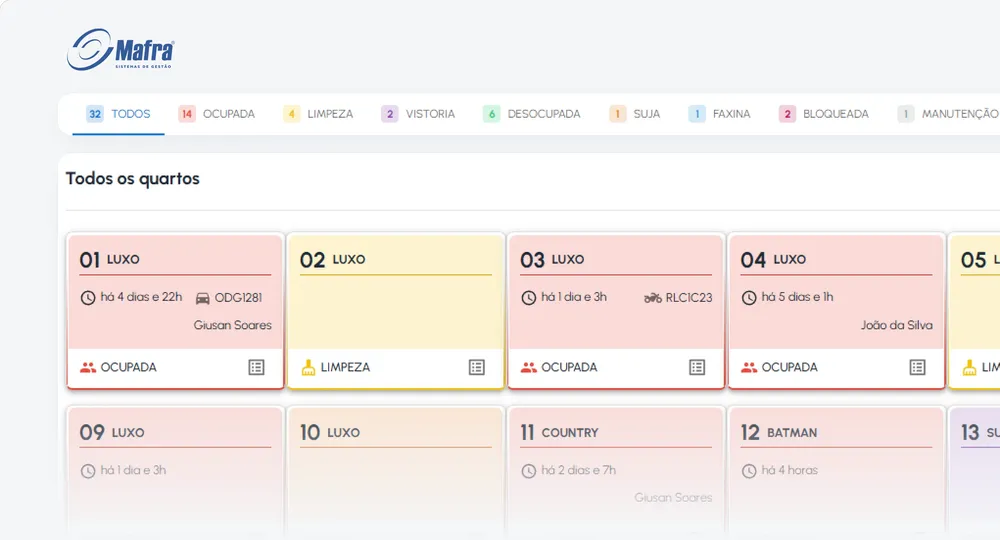Open details list icon on room 03
Image resolution: width=1000 pixels, height=540 pixels.
point(697,367)
